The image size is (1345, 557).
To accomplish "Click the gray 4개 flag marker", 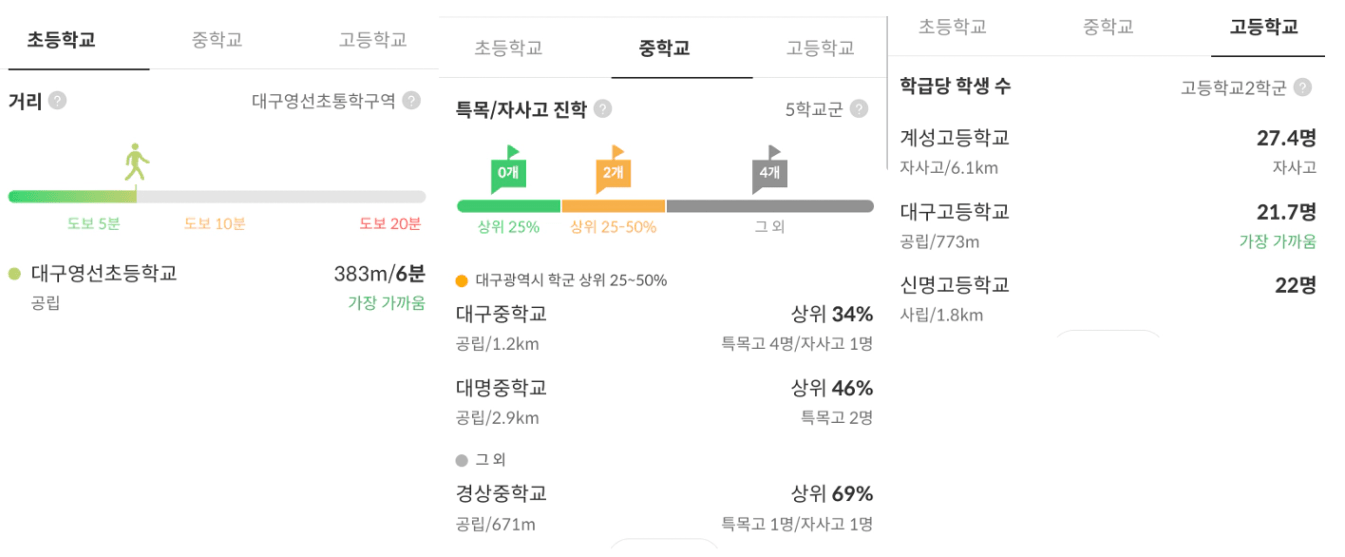I will (768, 170).
